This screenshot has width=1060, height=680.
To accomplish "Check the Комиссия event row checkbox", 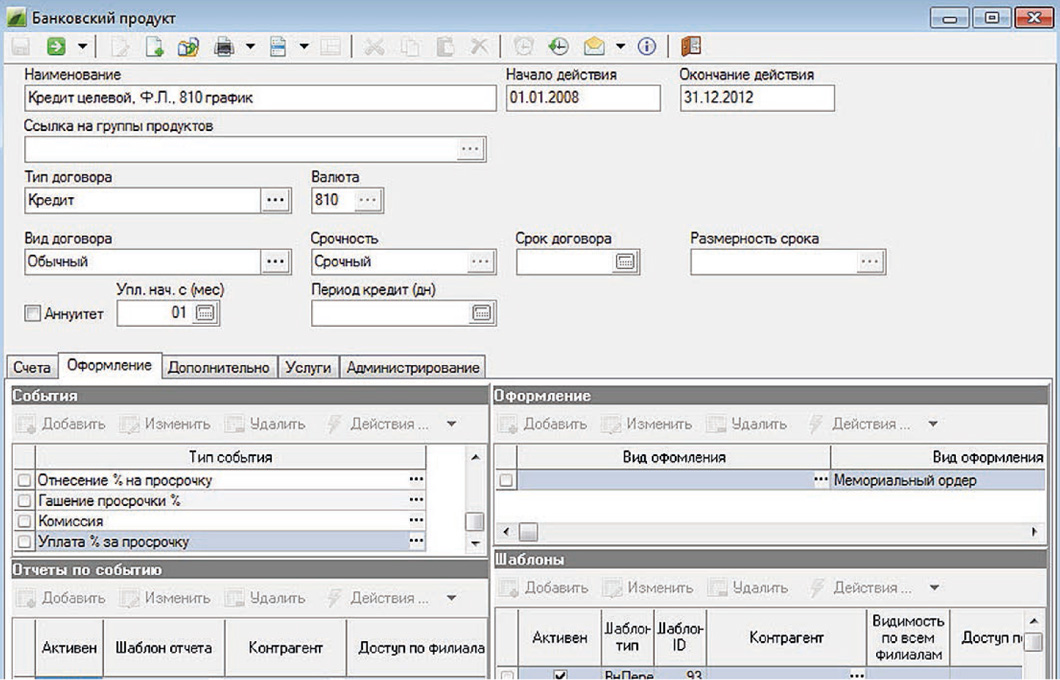I will [x=24, y=522].
